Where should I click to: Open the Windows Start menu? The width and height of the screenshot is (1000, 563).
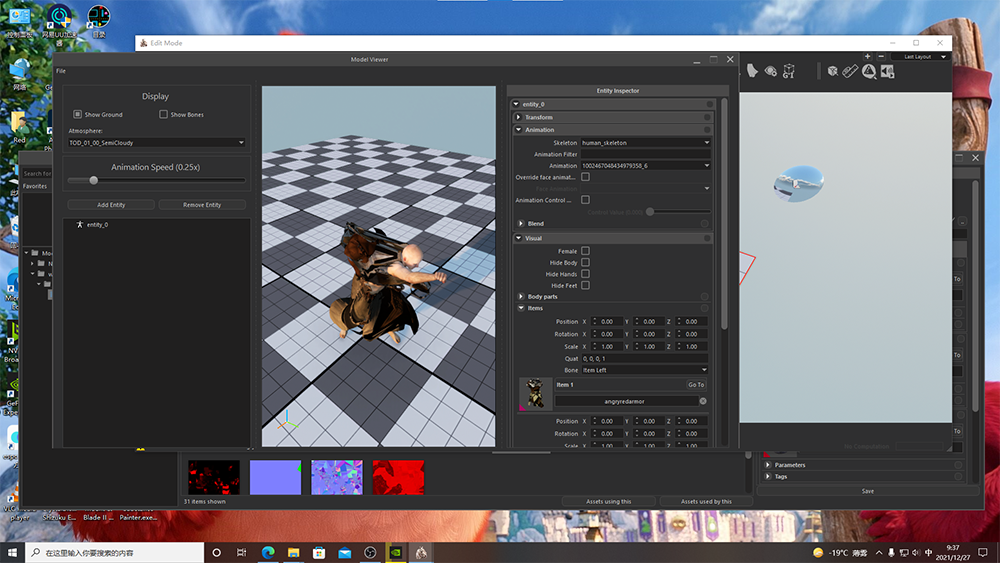pyautogui.click(x=12, y=552)
